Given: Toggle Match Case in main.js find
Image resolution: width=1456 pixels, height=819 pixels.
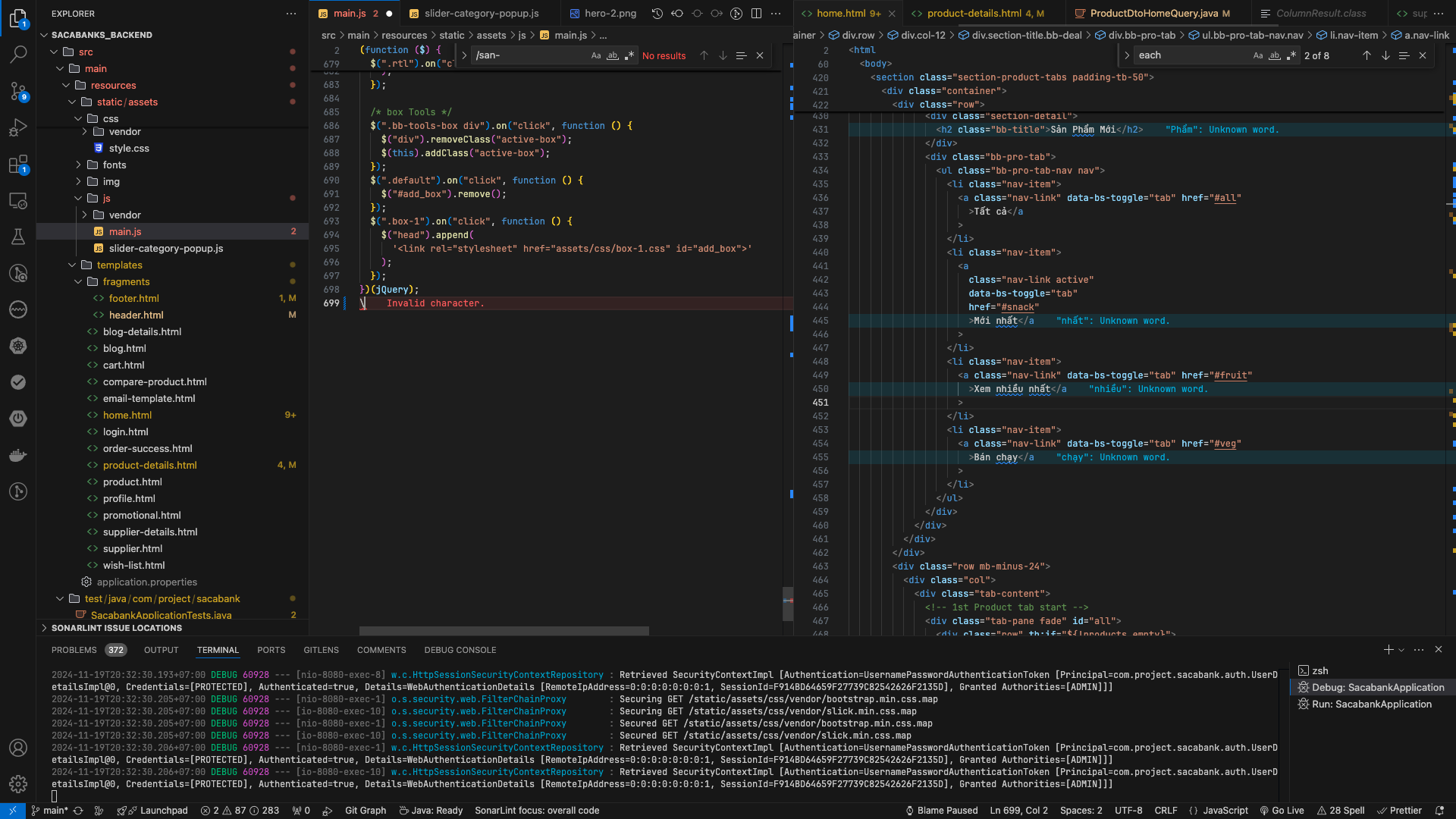Looking at the screenshot, I should tap(596, 55).
